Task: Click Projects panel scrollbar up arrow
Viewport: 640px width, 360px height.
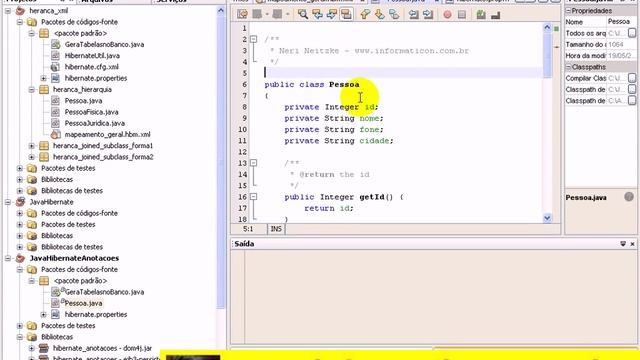Action: 221,11
